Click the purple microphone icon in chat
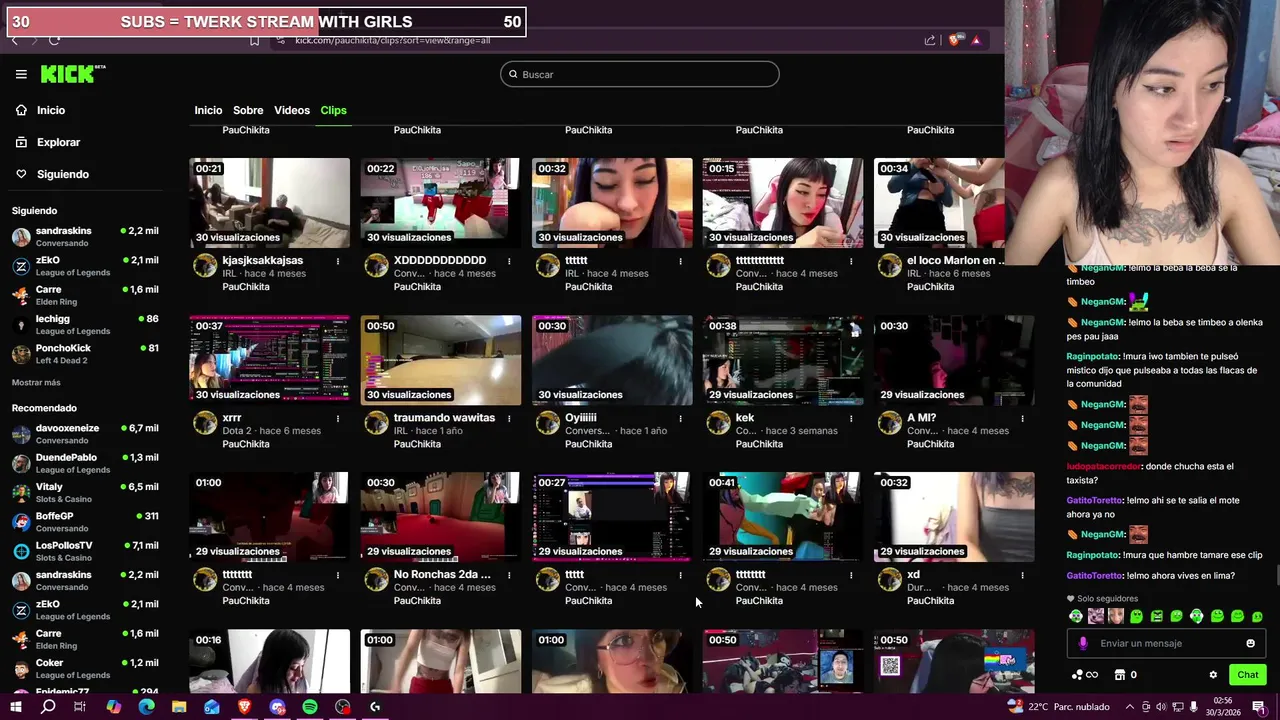 click(1083, 643)
